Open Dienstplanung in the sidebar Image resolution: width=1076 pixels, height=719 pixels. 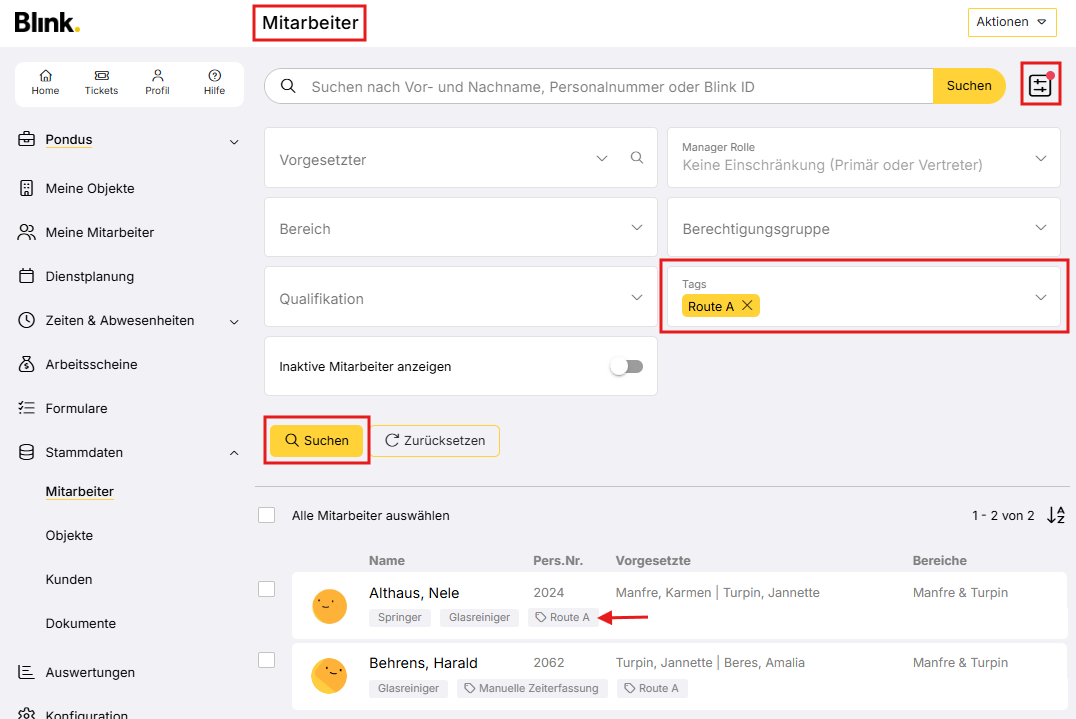point(89,276)
